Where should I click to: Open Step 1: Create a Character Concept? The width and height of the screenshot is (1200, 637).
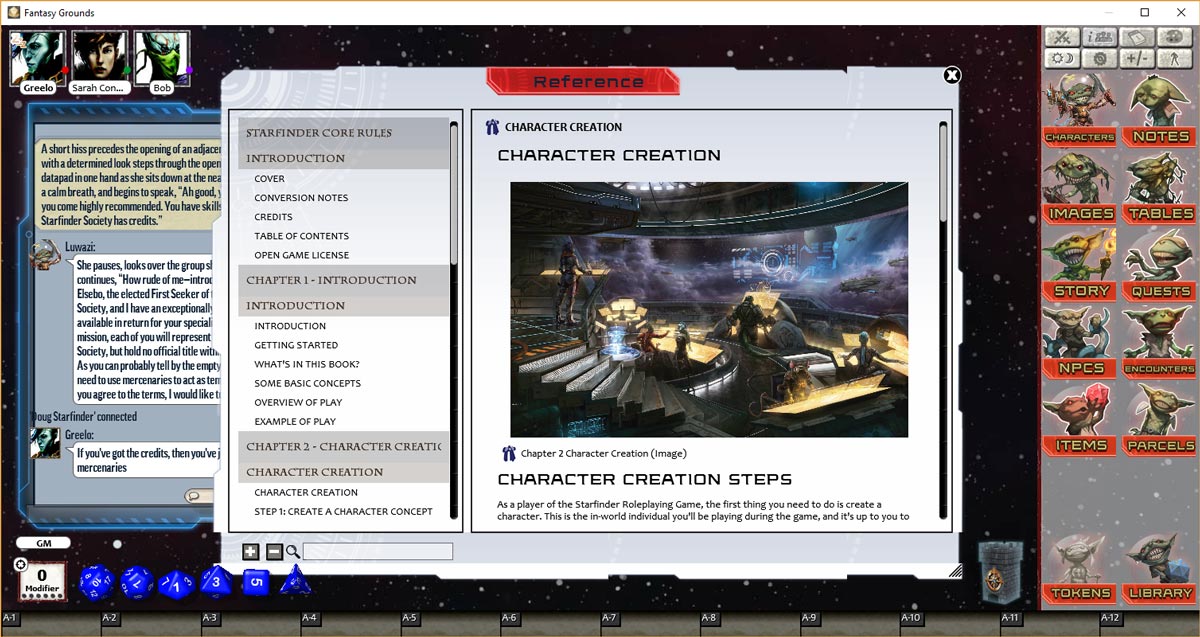pos(343,511)
